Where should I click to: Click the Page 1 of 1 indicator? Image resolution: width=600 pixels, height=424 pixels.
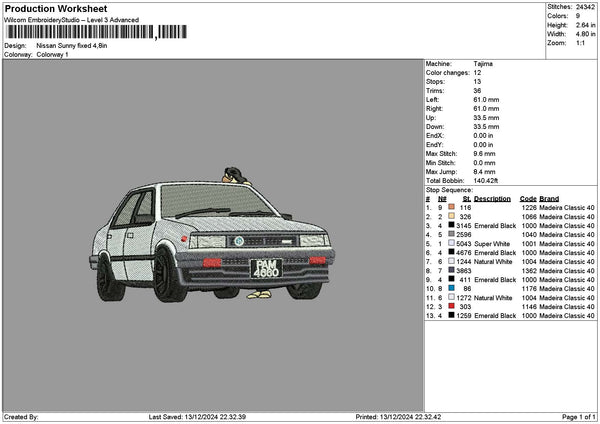579,417
